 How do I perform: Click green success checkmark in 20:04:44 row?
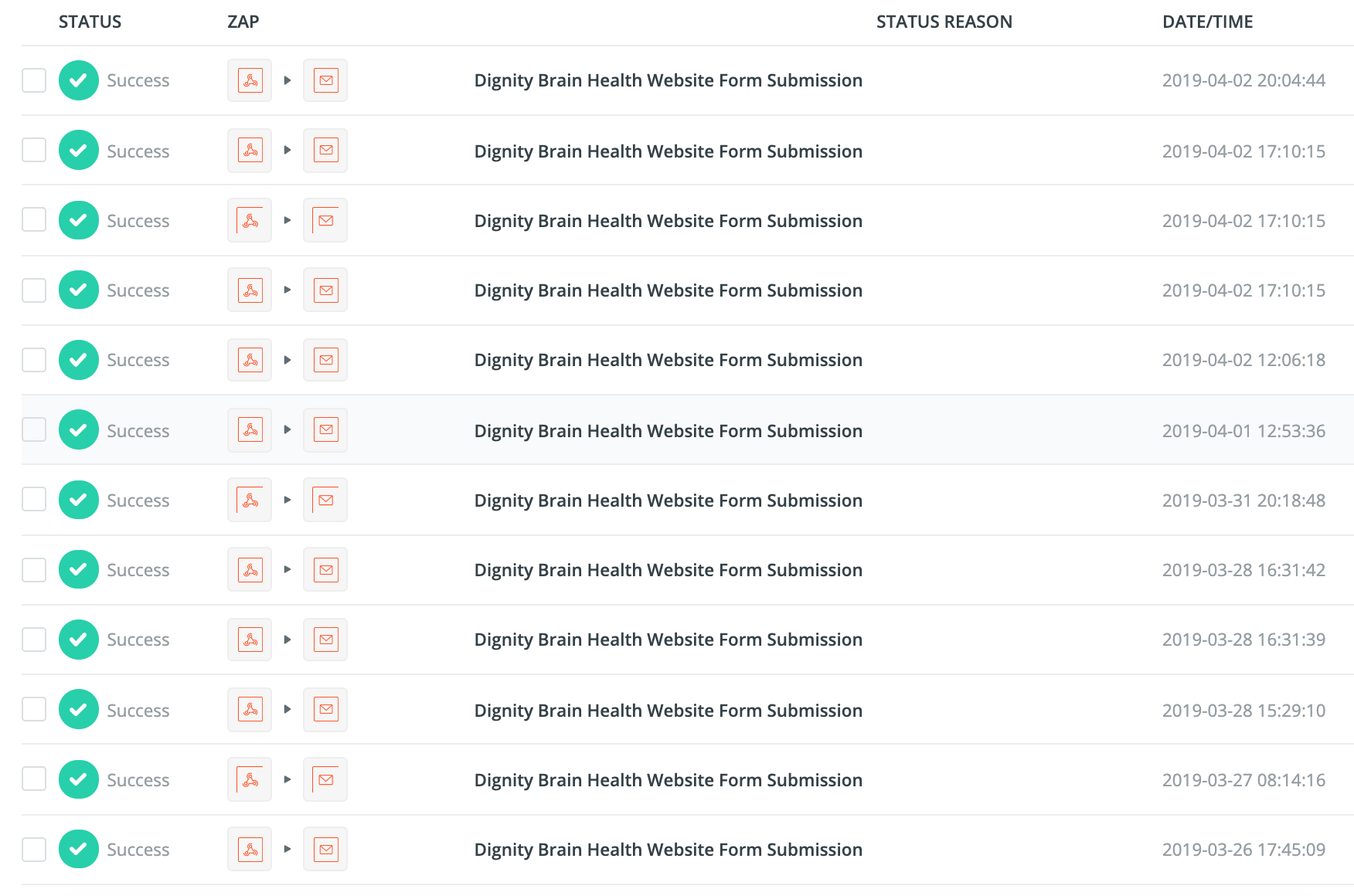pyautogui.click(x=79, y=80)
